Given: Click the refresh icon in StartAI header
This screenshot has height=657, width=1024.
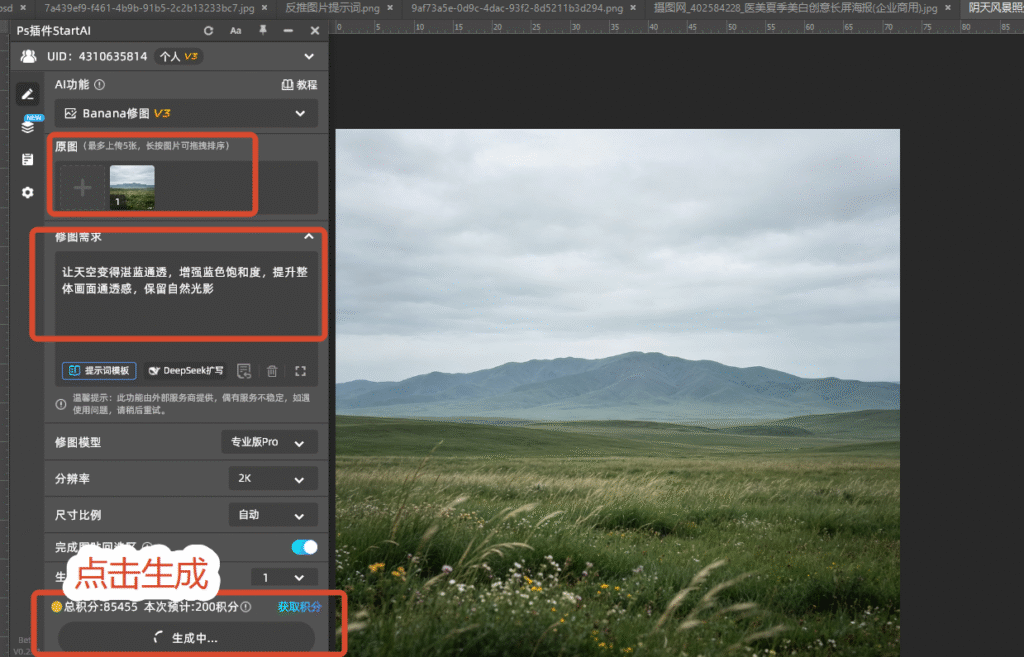Looking at the screenshot, I should click(x=208, y=31).
